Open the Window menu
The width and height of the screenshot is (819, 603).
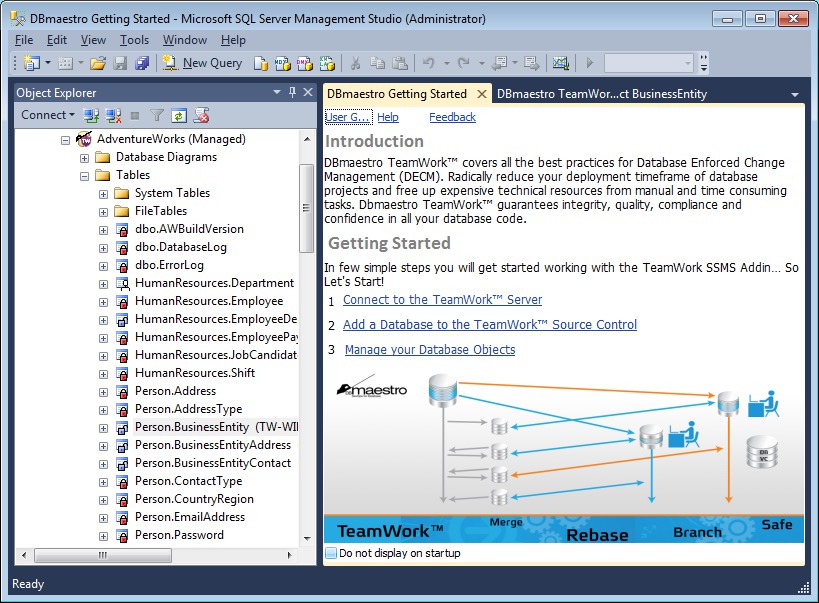(184, 40)
